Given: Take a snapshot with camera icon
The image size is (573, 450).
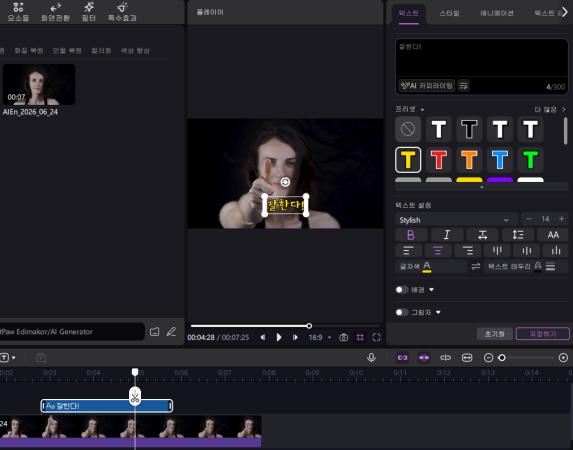Looking at the screenshot, I should pos(344,337).
